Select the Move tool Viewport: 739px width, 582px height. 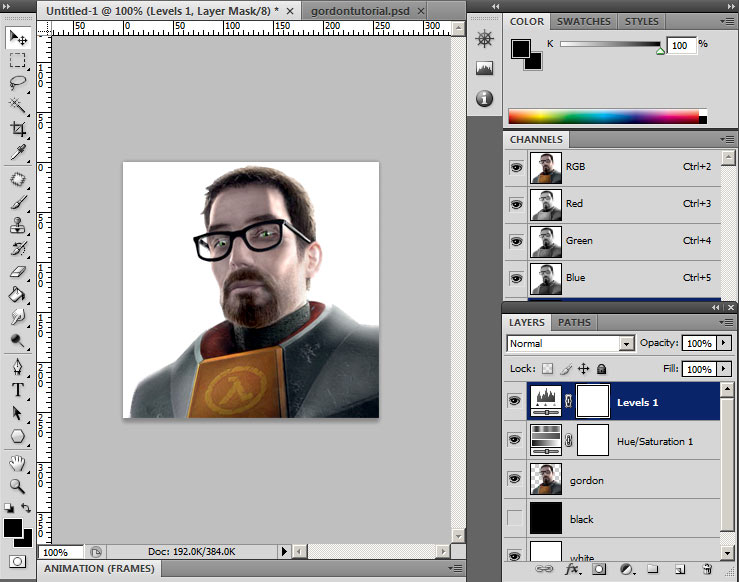[18, 37]
